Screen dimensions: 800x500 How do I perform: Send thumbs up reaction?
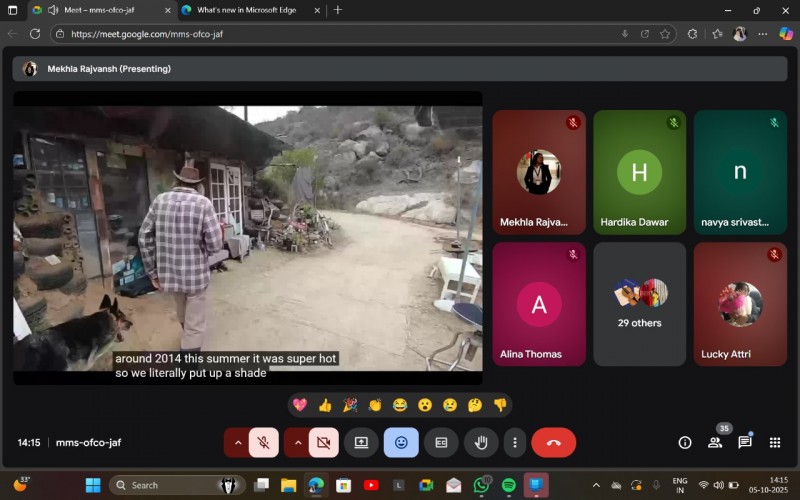325,405
